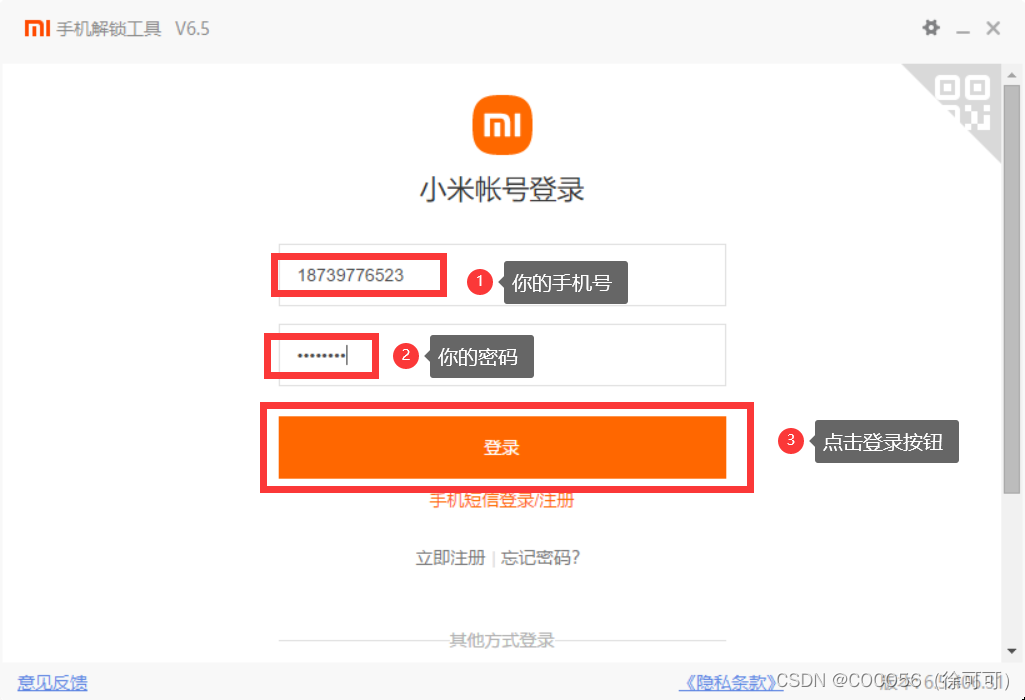
Task: Close the unlock tool window
Action: (993, 28)
